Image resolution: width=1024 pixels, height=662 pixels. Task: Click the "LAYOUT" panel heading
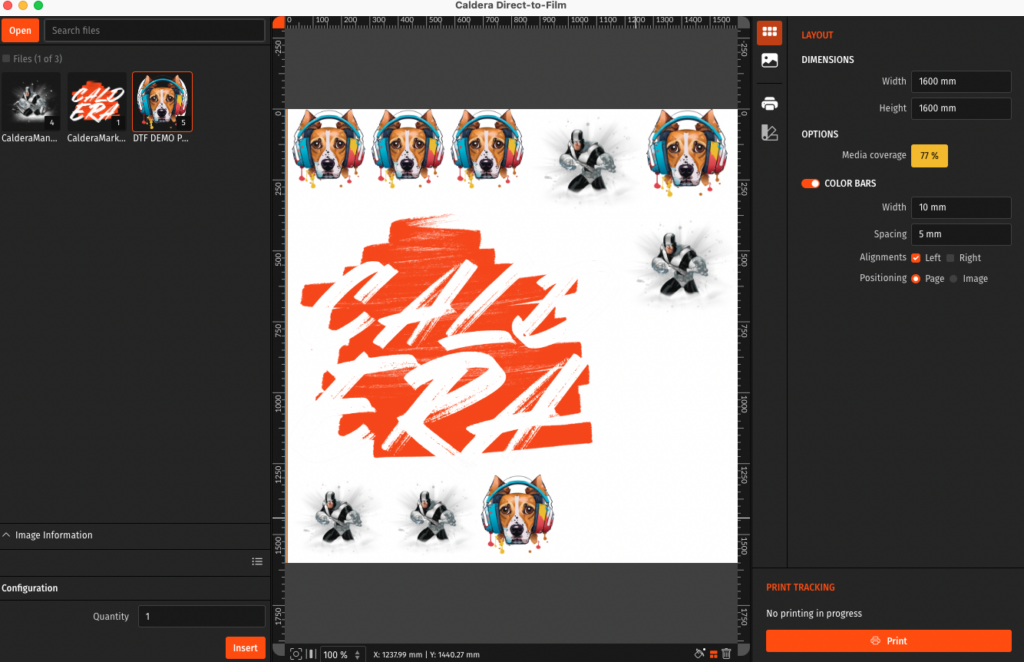(x=817, y=35)
